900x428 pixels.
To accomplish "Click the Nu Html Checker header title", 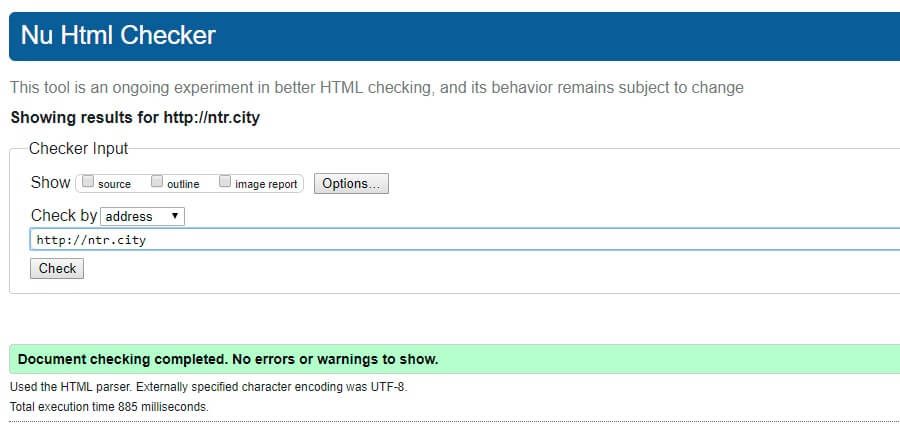I will point(118,36).
